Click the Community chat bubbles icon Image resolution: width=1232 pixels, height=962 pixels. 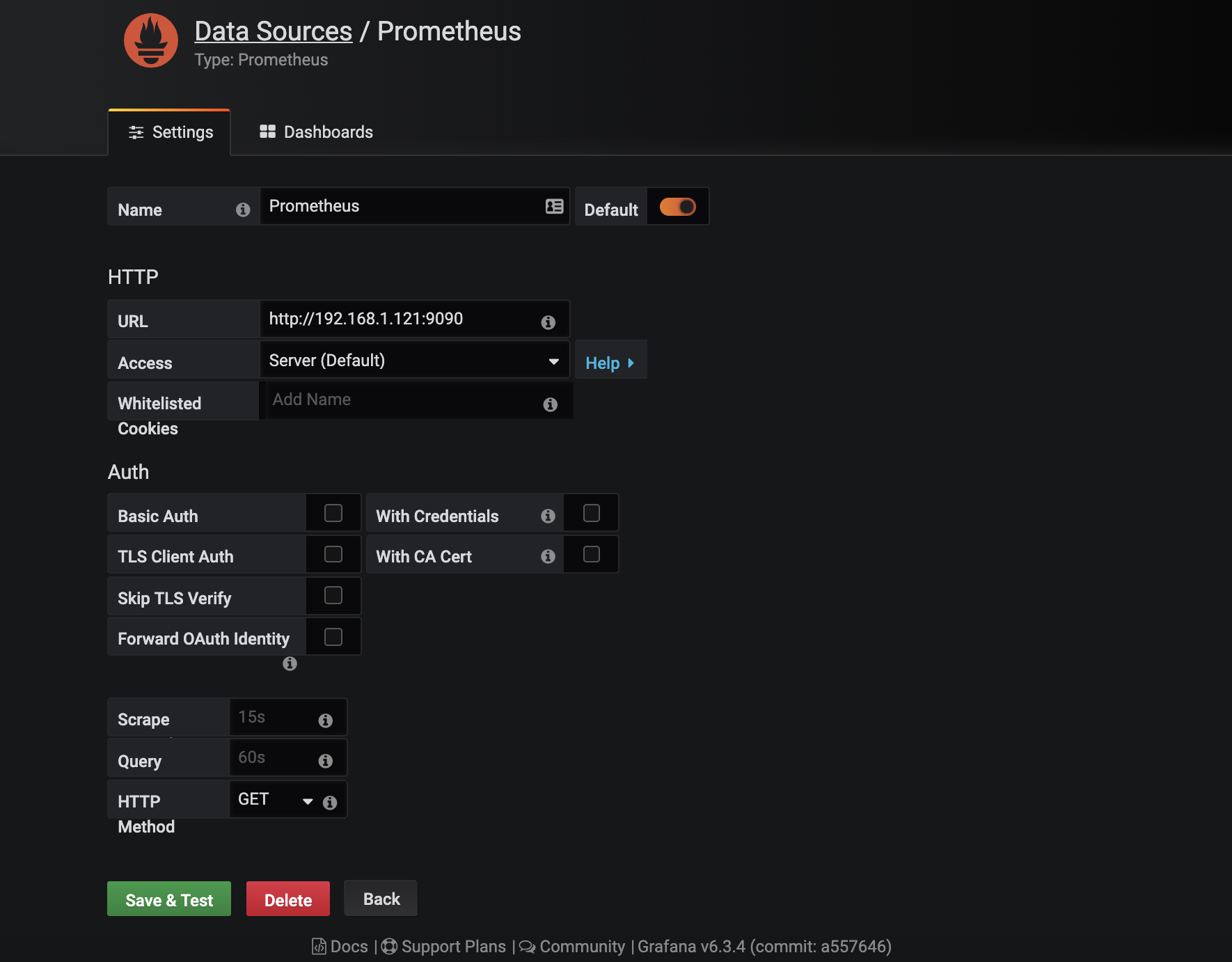528,947
